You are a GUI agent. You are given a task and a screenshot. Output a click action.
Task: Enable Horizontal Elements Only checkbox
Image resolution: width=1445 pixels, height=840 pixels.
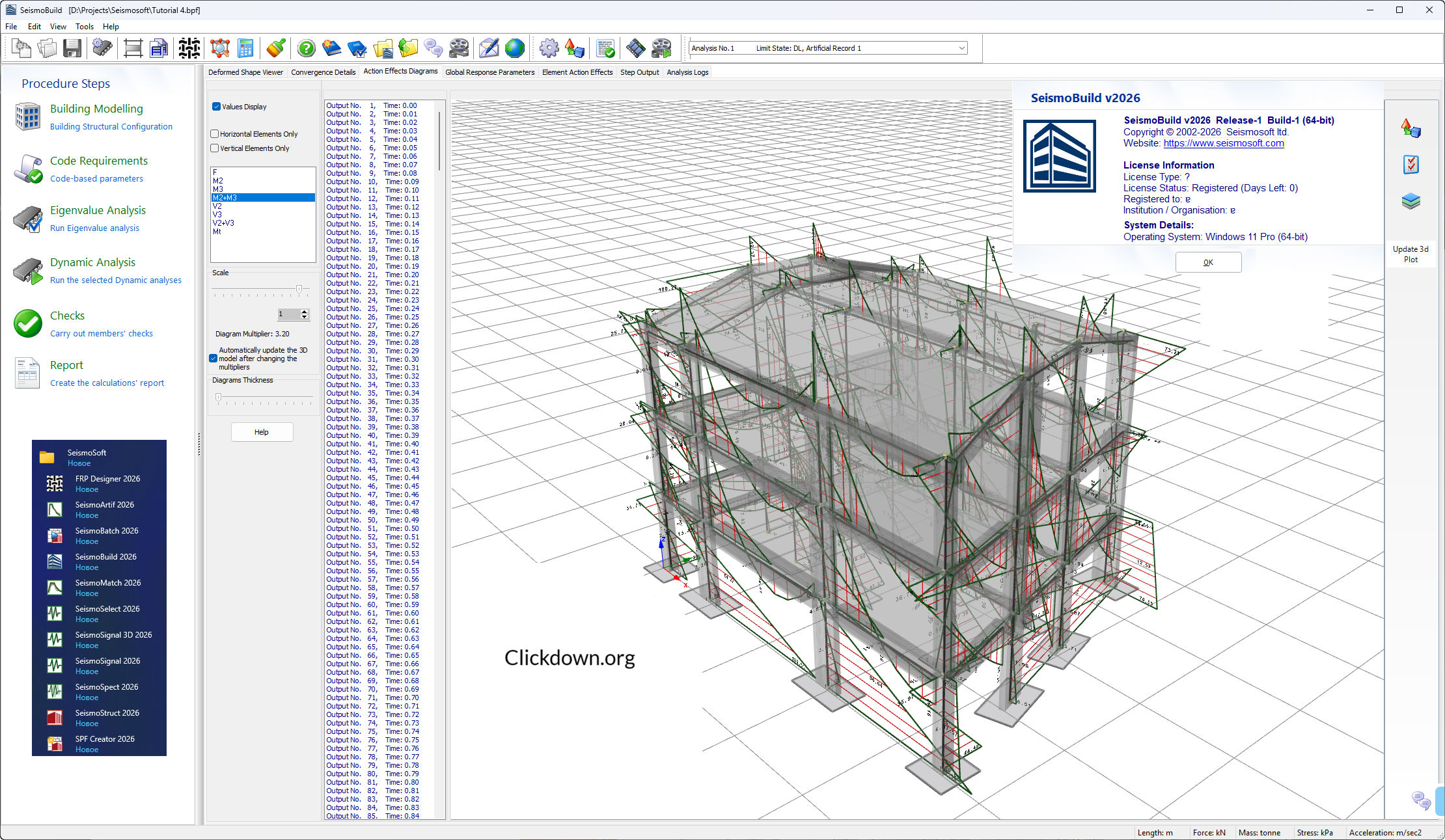click(215, 134)
